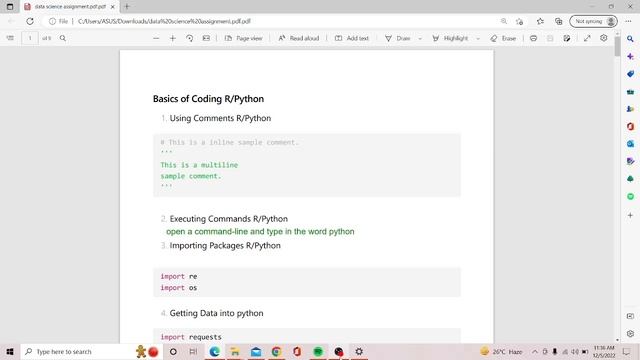The width and height of the screenshot is (640, 360).
Task: Open Microsoft Edge from taskbar
Action: pos(214,351)
